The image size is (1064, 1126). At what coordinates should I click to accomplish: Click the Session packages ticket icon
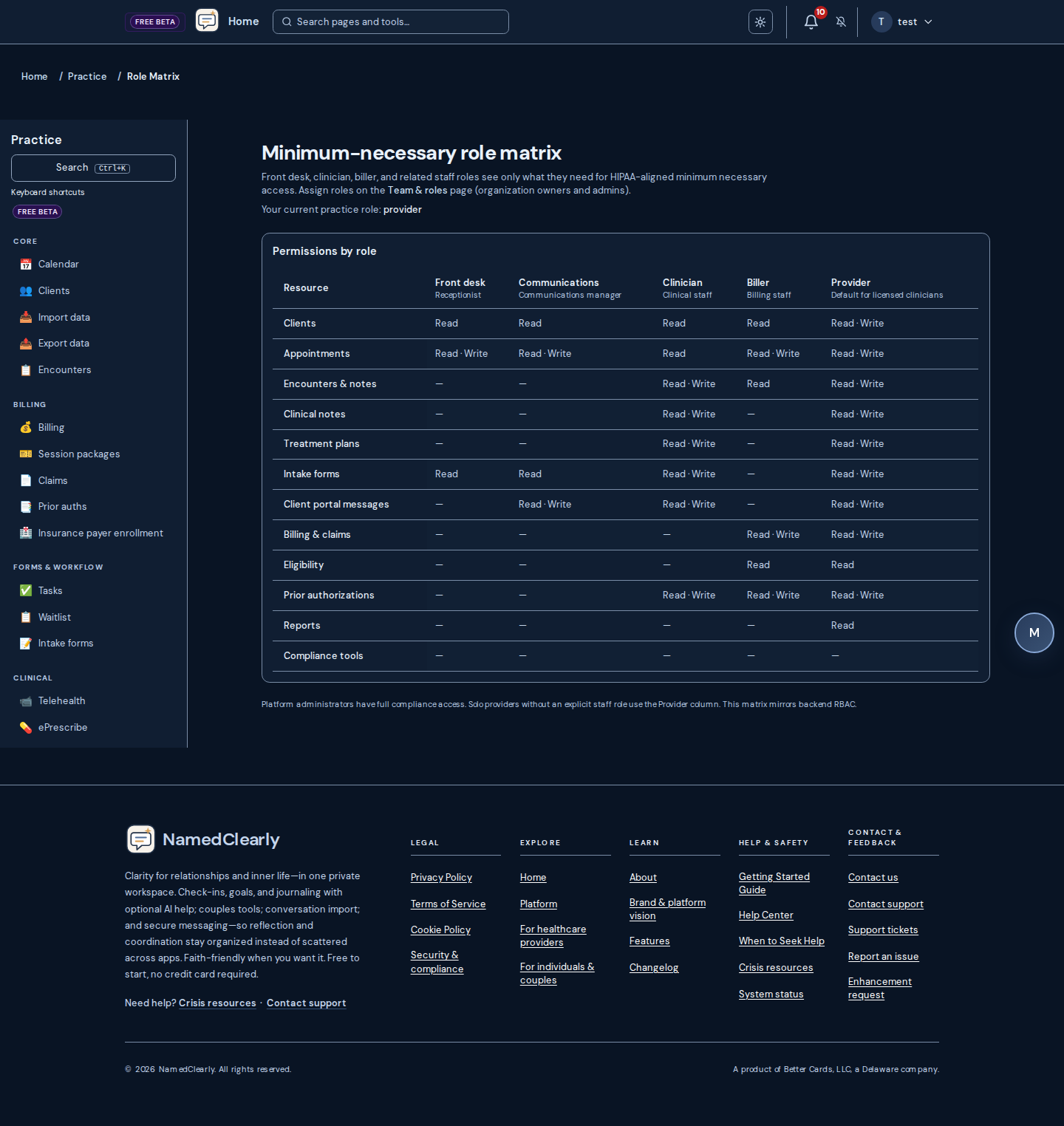click(x=26, y=454)
